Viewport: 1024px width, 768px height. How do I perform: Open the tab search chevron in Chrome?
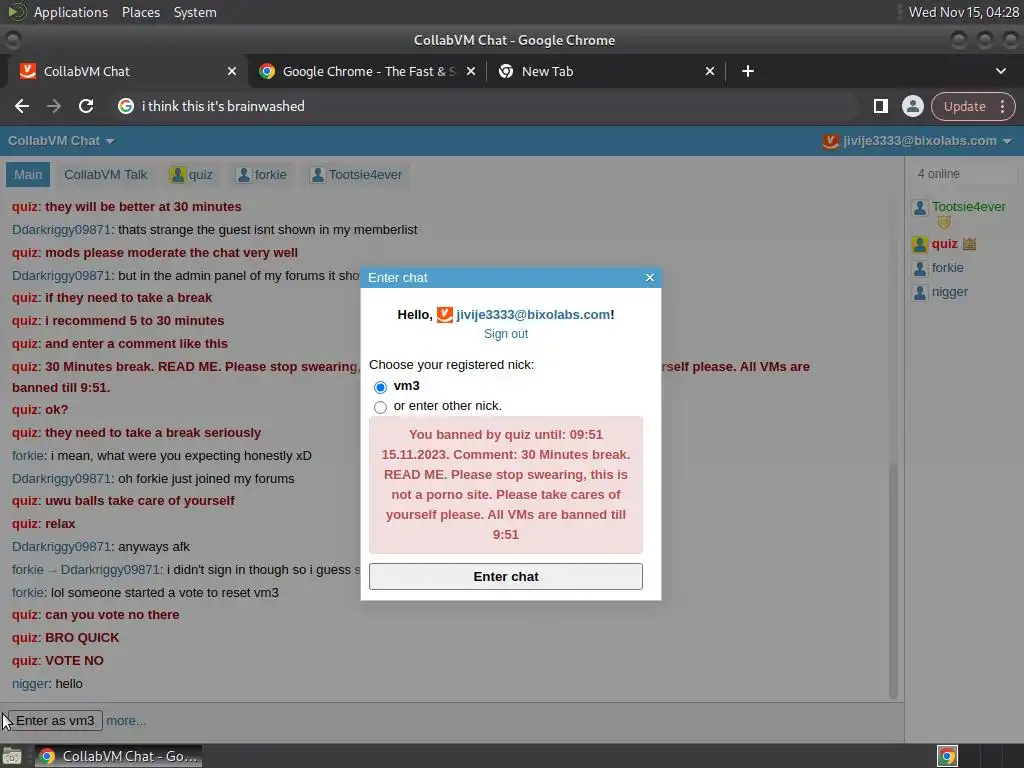[x=1000, y=71]
